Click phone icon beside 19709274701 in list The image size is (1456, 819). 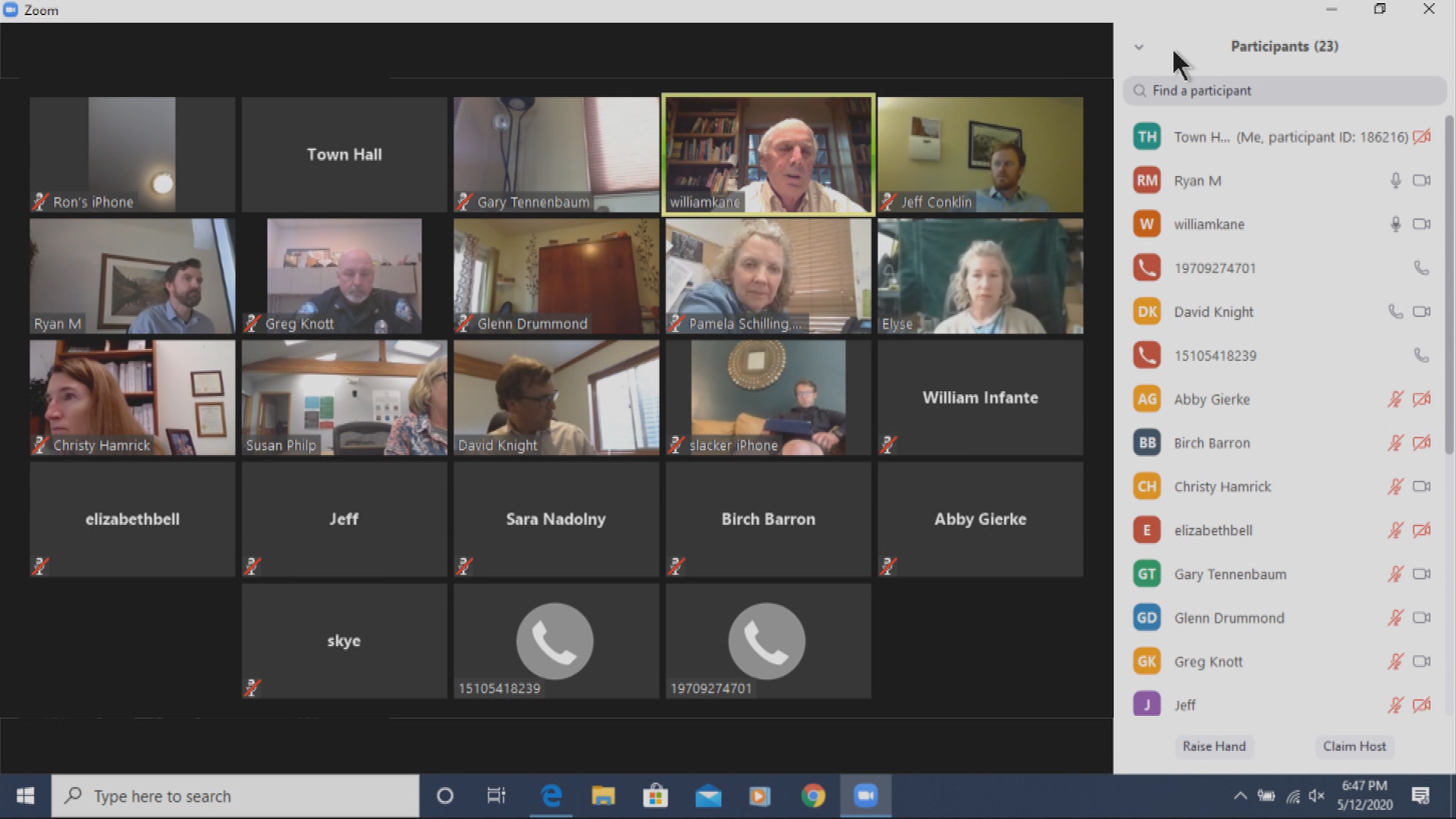1422,268
